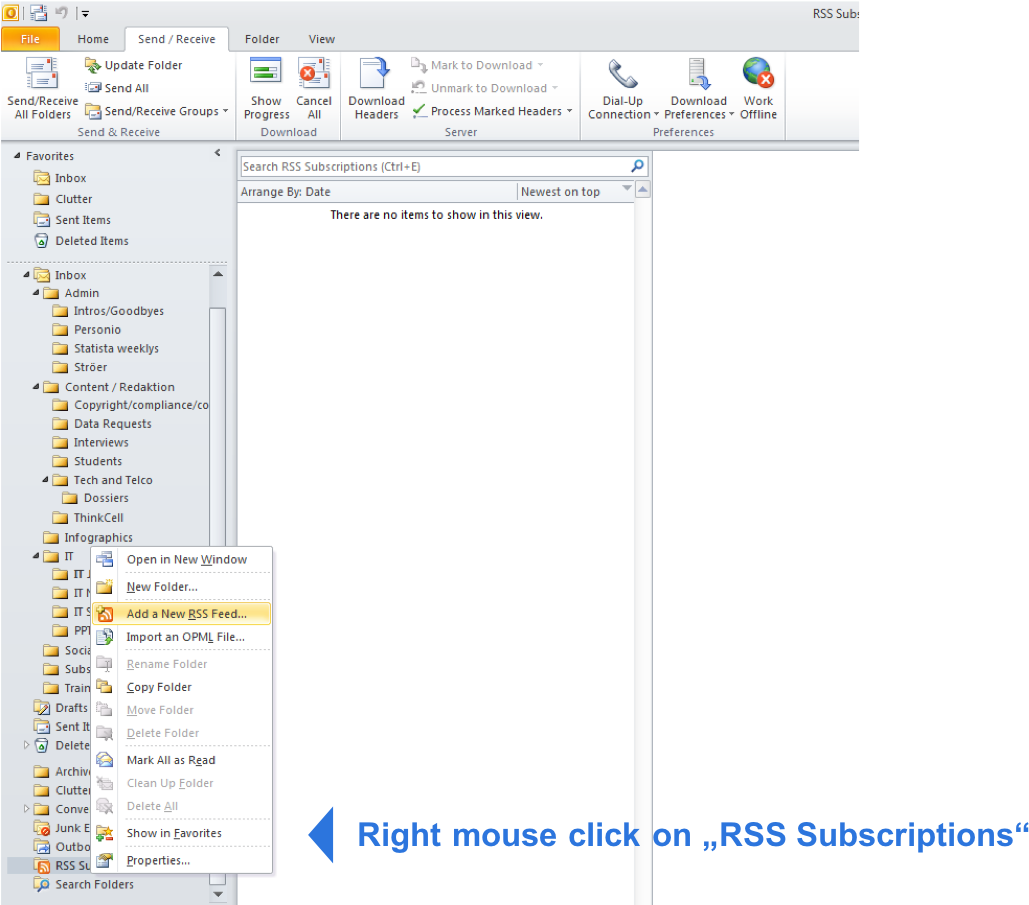The height and width of the screenshot is (905, 1029).
Task: Collapse the Content / Redaktion folder
Action: [36, 387]
